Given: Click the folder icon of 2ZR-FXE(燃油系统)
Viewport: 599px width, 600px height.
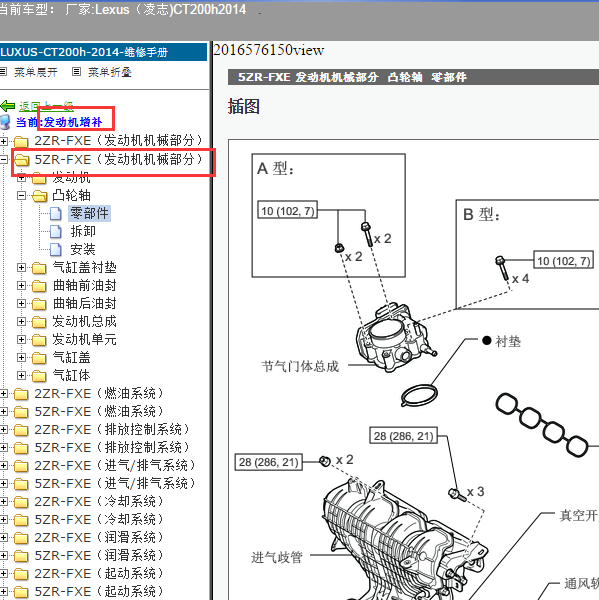Looking at the screenshot, I should [21, 394].
